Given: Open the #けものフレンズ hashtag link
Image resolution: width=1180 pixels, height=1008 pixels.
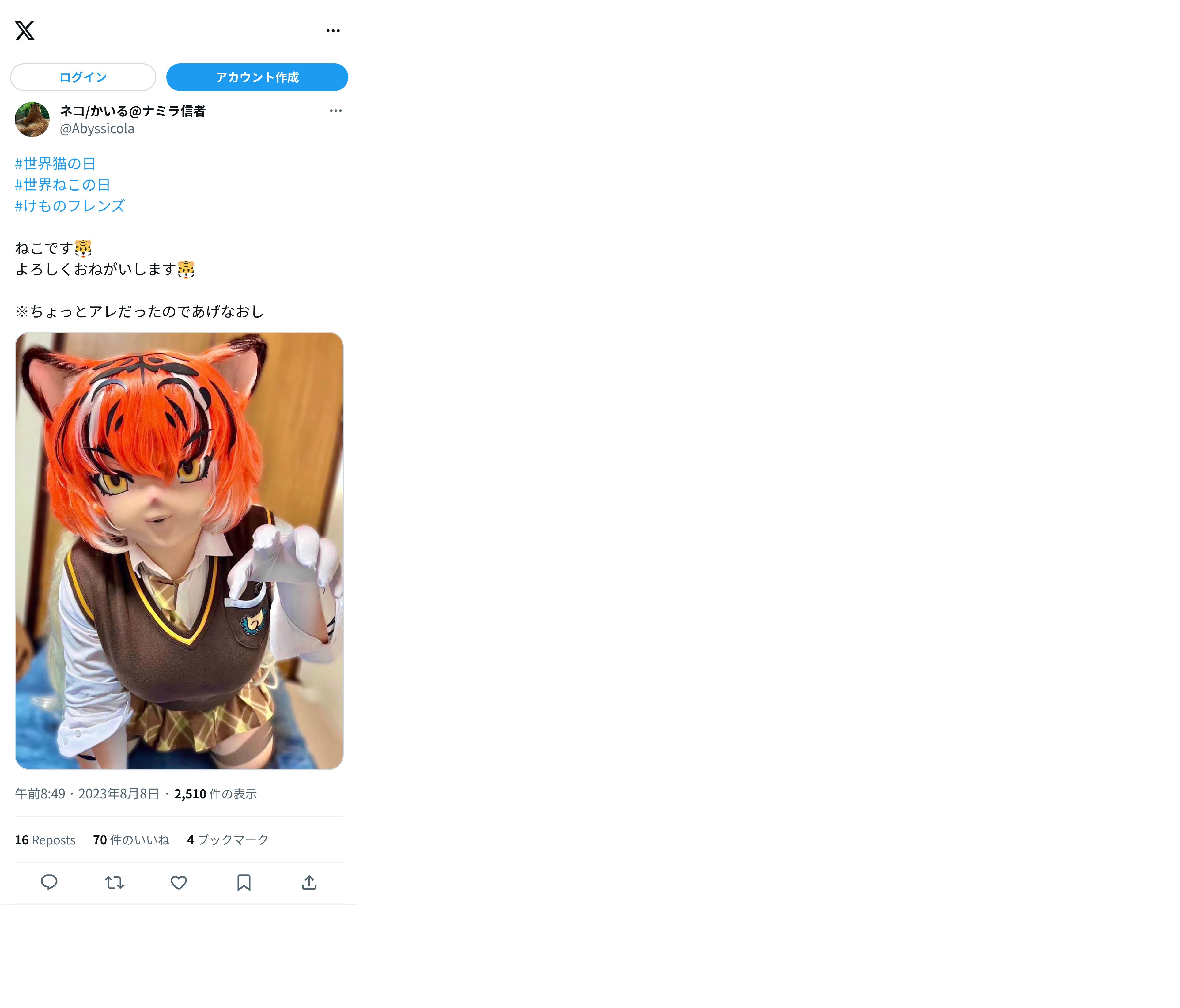Looking at the screenshot, I should point(70,206).
